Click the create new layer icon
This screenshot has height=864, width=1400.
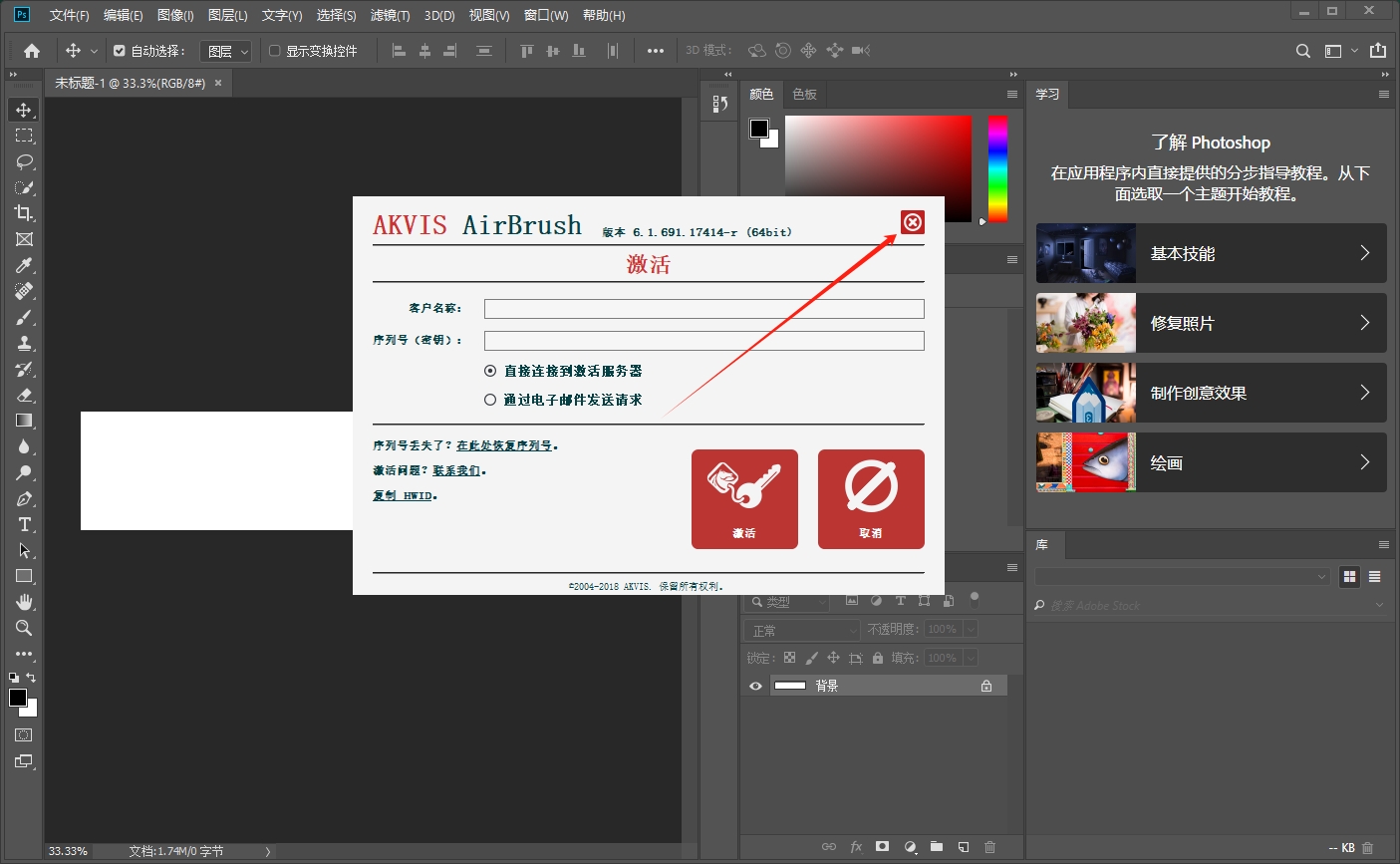[964, 846]
